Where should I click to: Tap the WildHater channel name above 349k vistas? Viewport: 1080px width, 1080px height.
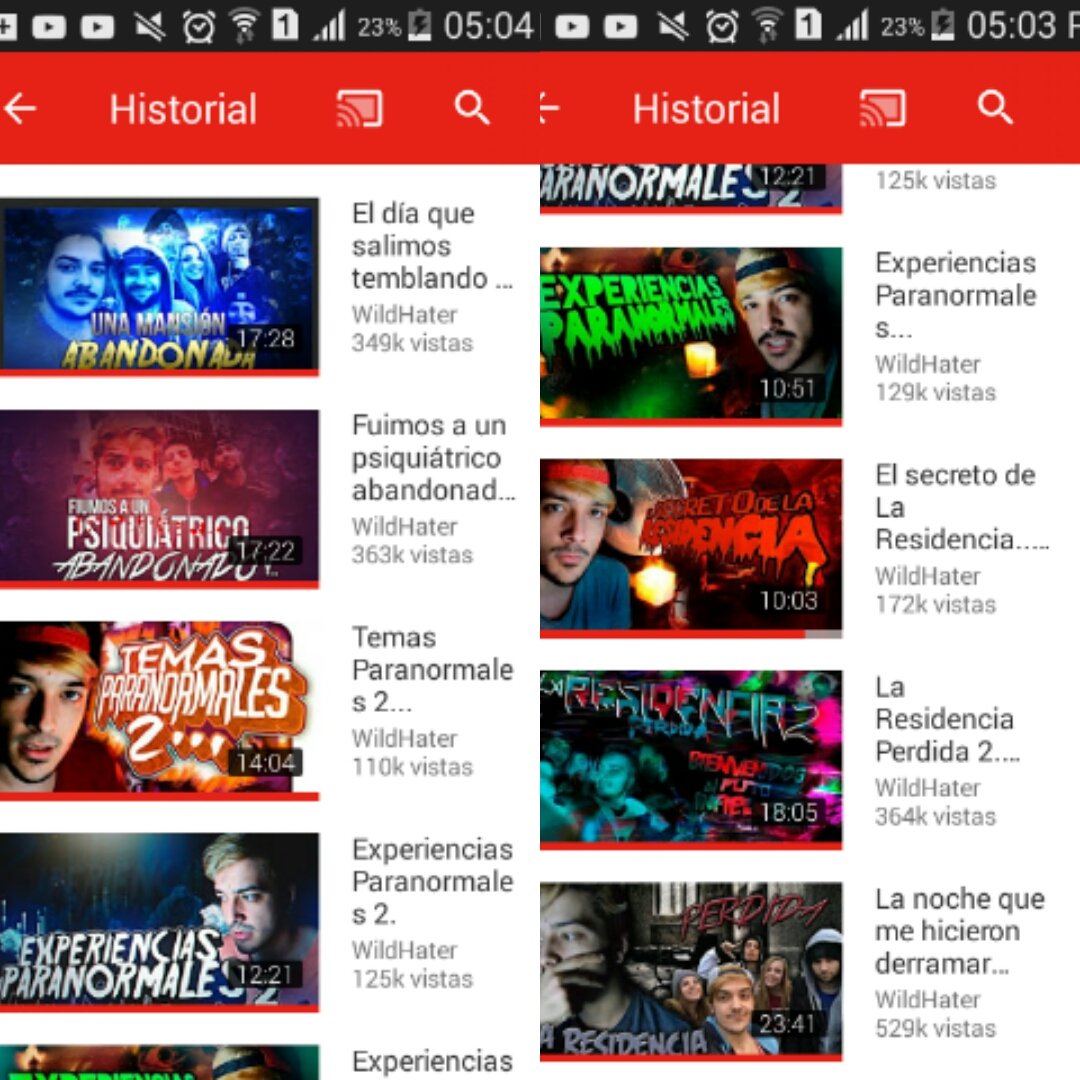pyautogui.click(x=404, y=315)
